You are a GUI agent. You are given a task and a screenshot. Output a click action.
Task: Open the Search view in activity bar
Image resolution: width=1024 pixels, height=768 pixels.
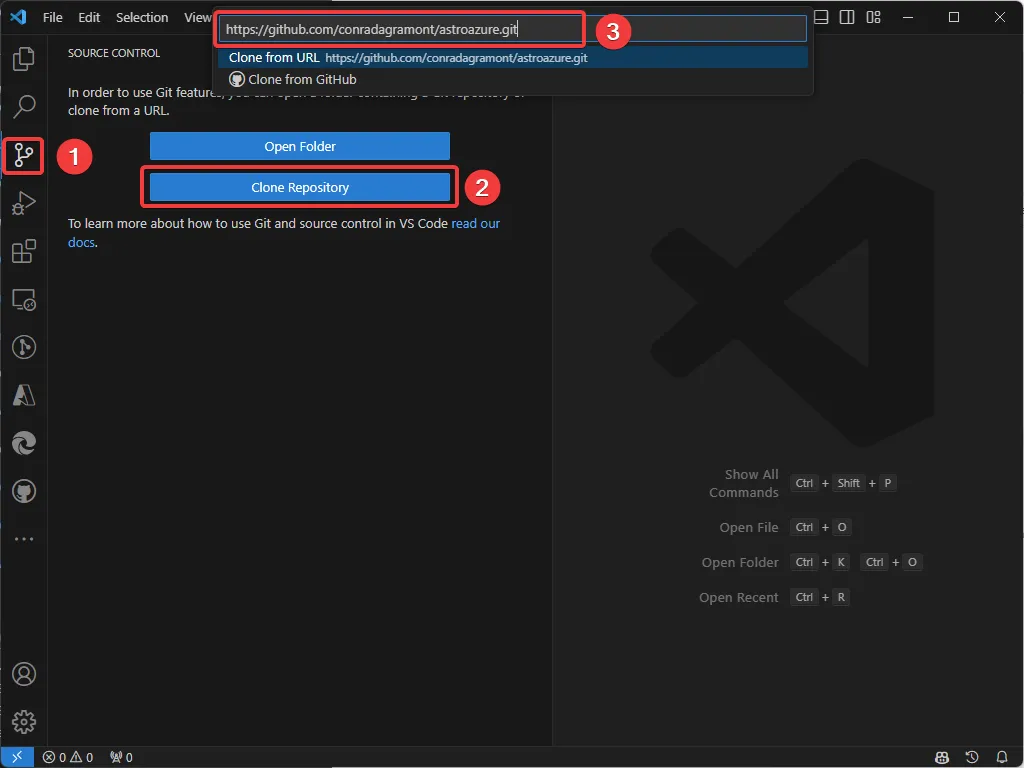tap(24, 106)
